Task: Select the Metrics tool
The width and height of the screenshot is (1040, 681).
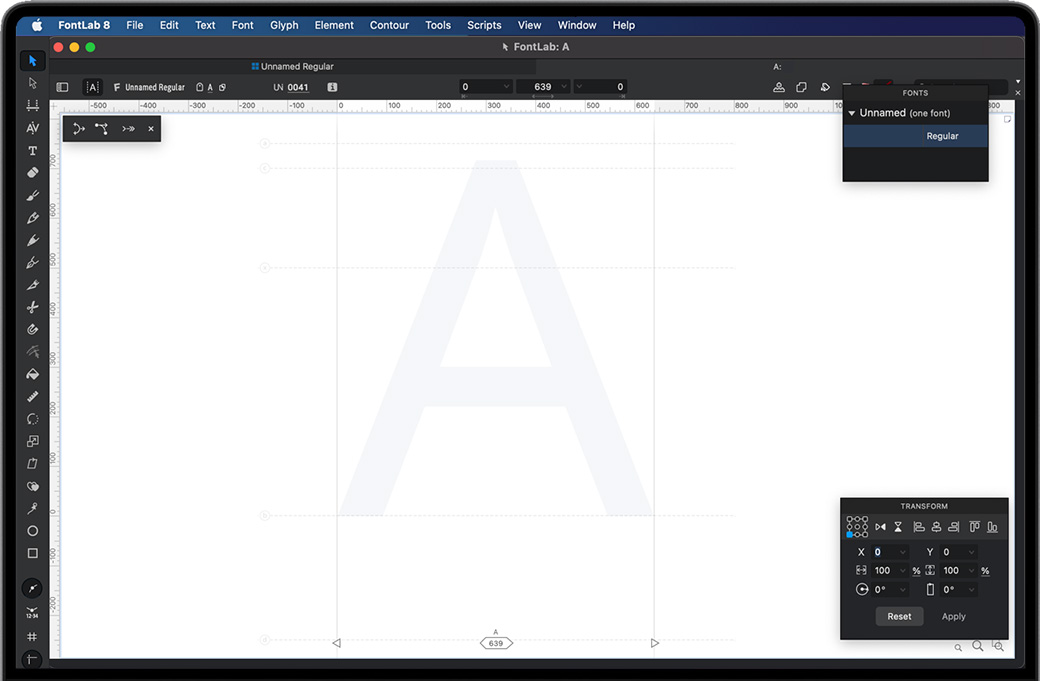Action: (x=32, y=105)
